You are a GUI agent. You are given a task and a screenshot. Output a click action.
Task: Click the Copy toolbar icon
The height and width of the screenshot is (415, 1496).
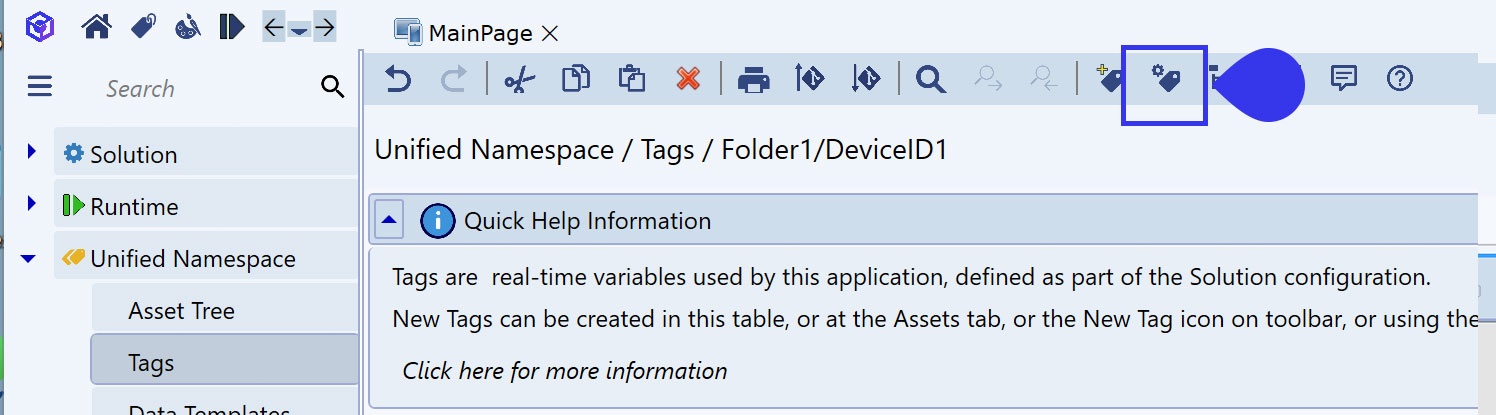[x=575, y=79]
